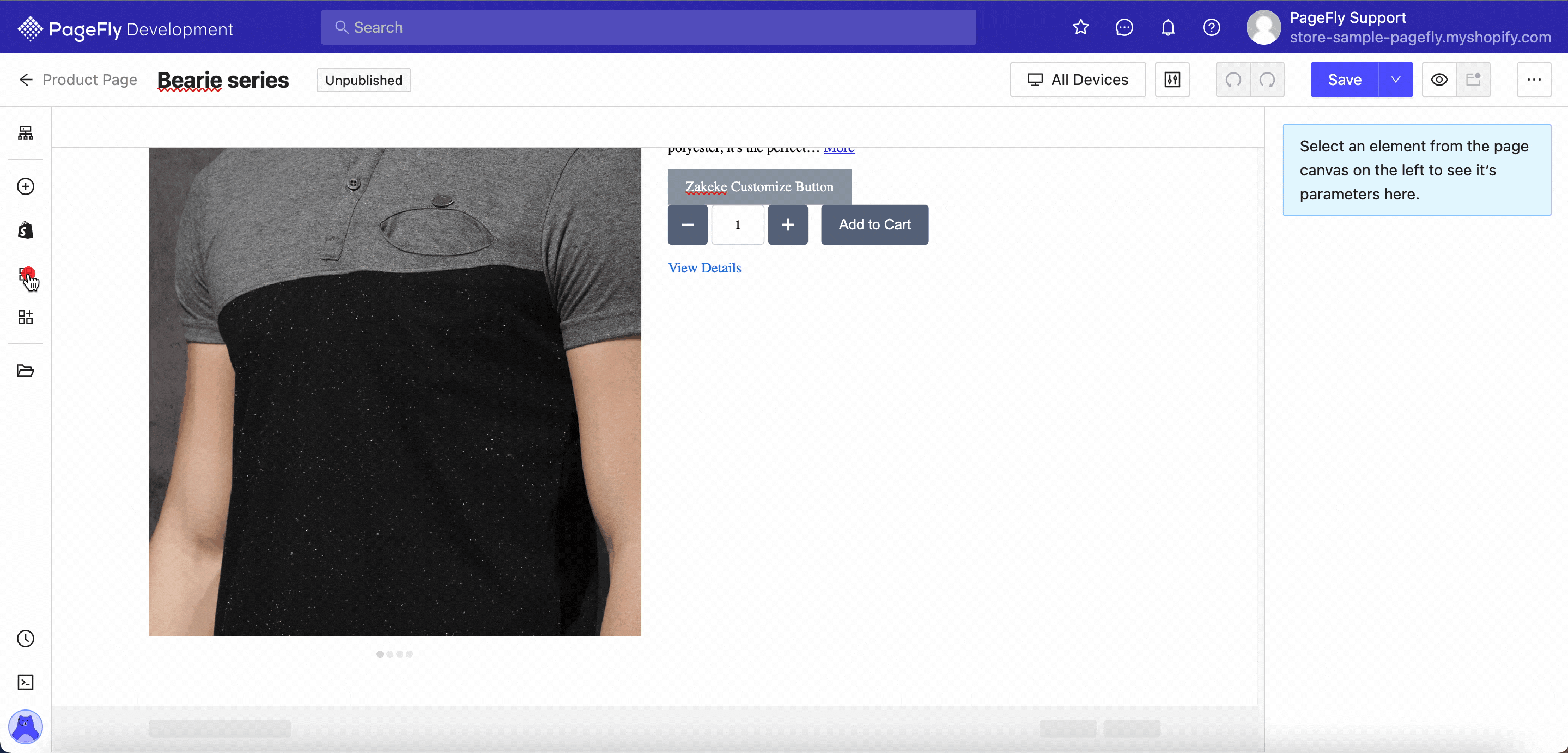Click the undo arrow button
Viewport: 1568px width, 753px height.
coord(1233,80)
